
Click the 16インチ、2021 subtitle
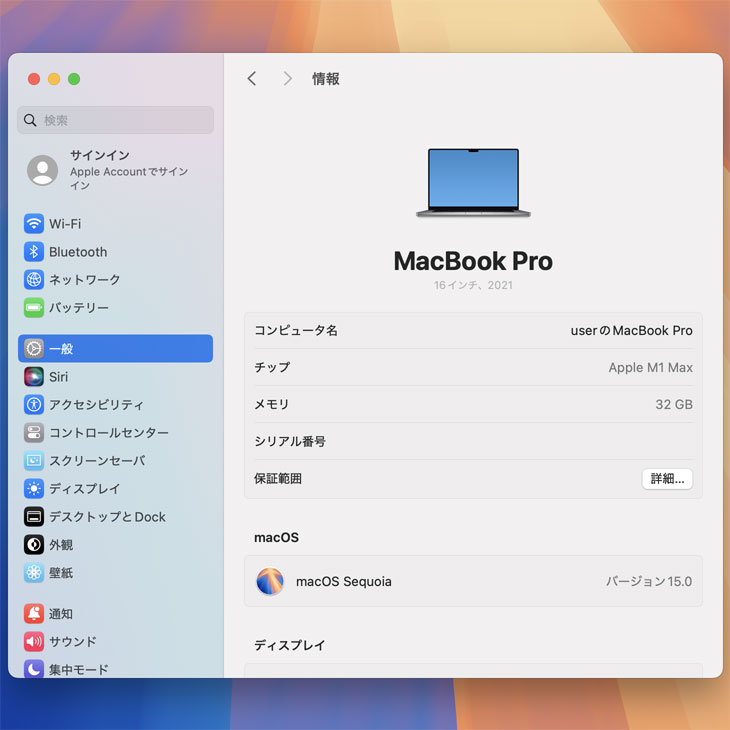(473, 285)
